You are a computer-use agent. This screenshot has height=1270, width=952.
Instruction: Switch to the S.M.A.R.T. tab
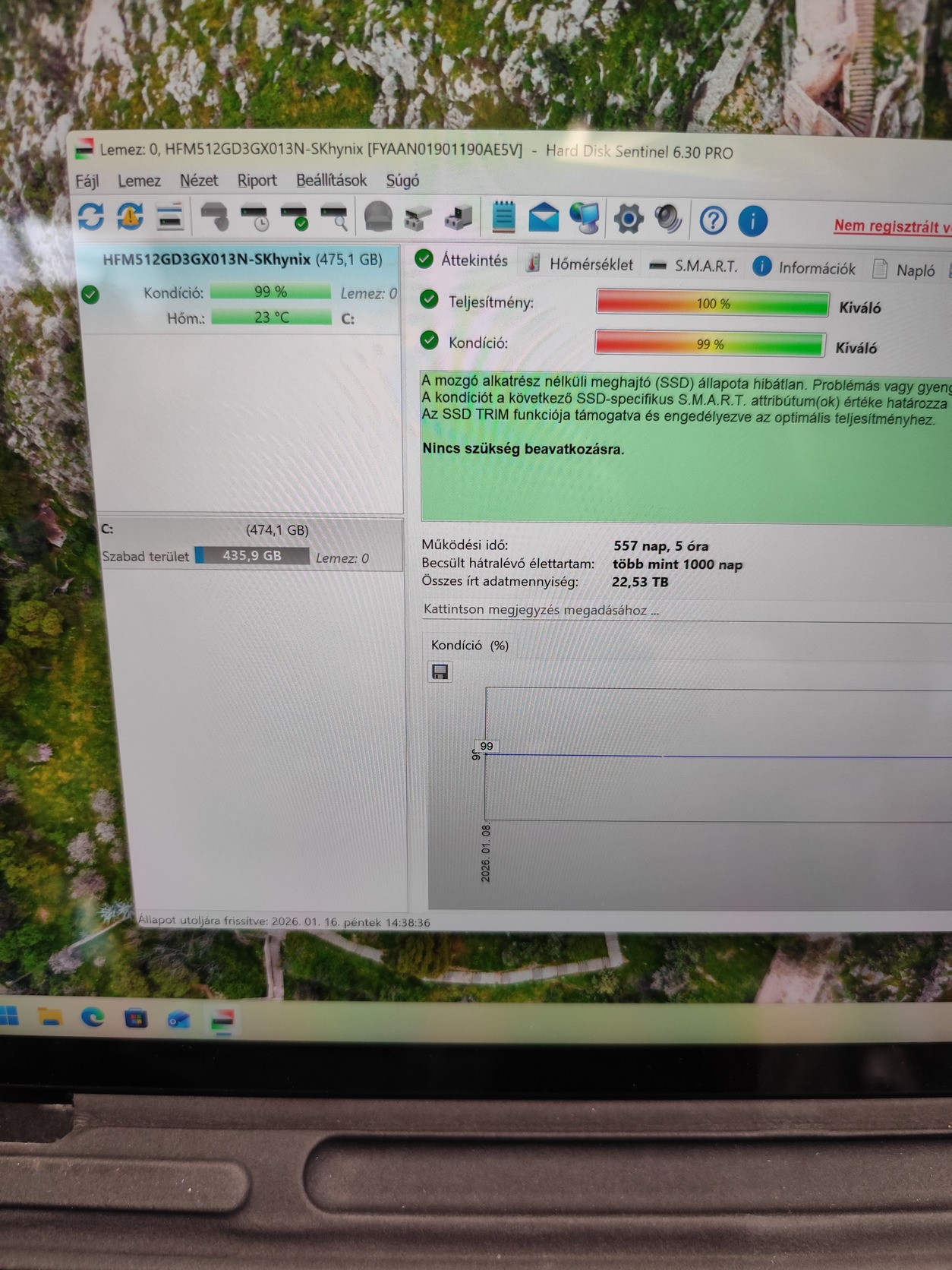click(x=694, y=266)
